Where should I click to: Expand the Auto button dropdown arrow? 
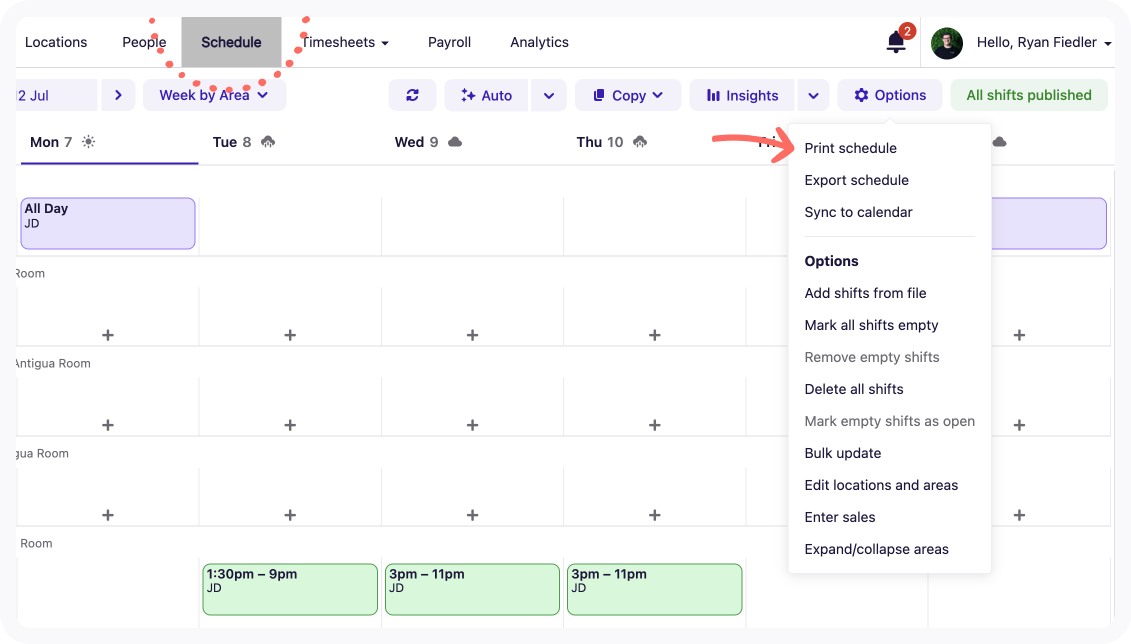(x=548, y=95)
